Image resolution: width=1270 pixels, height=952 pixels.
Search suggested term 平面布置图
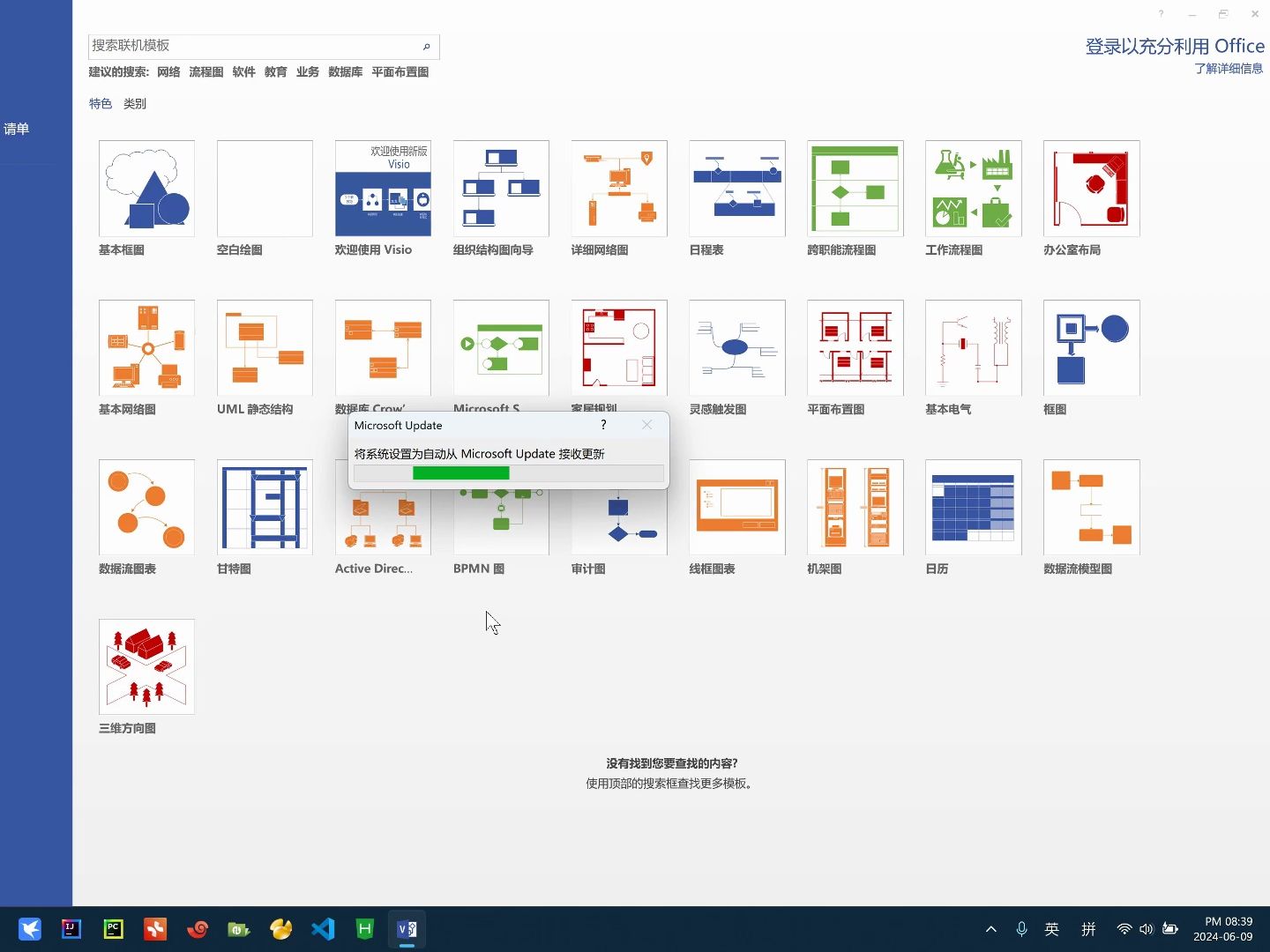(400, 72)
